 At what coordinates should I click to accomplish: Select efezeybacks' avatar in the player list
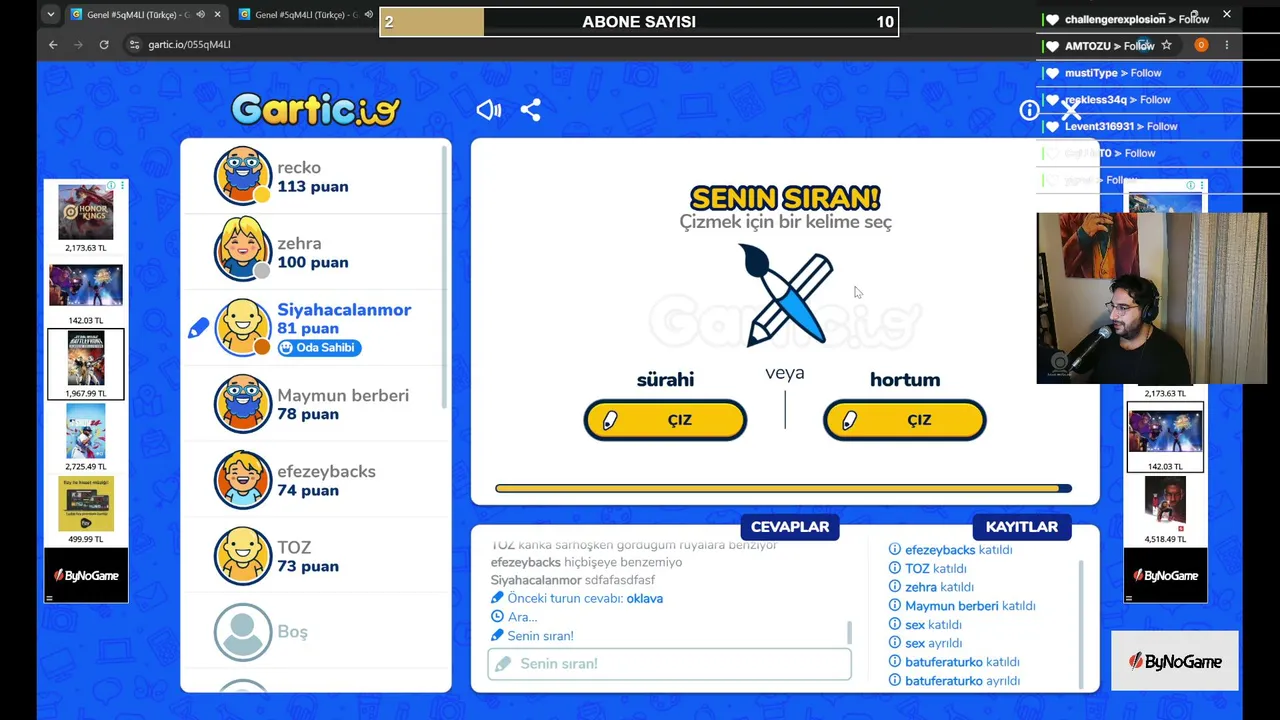(x=242, y=480)
